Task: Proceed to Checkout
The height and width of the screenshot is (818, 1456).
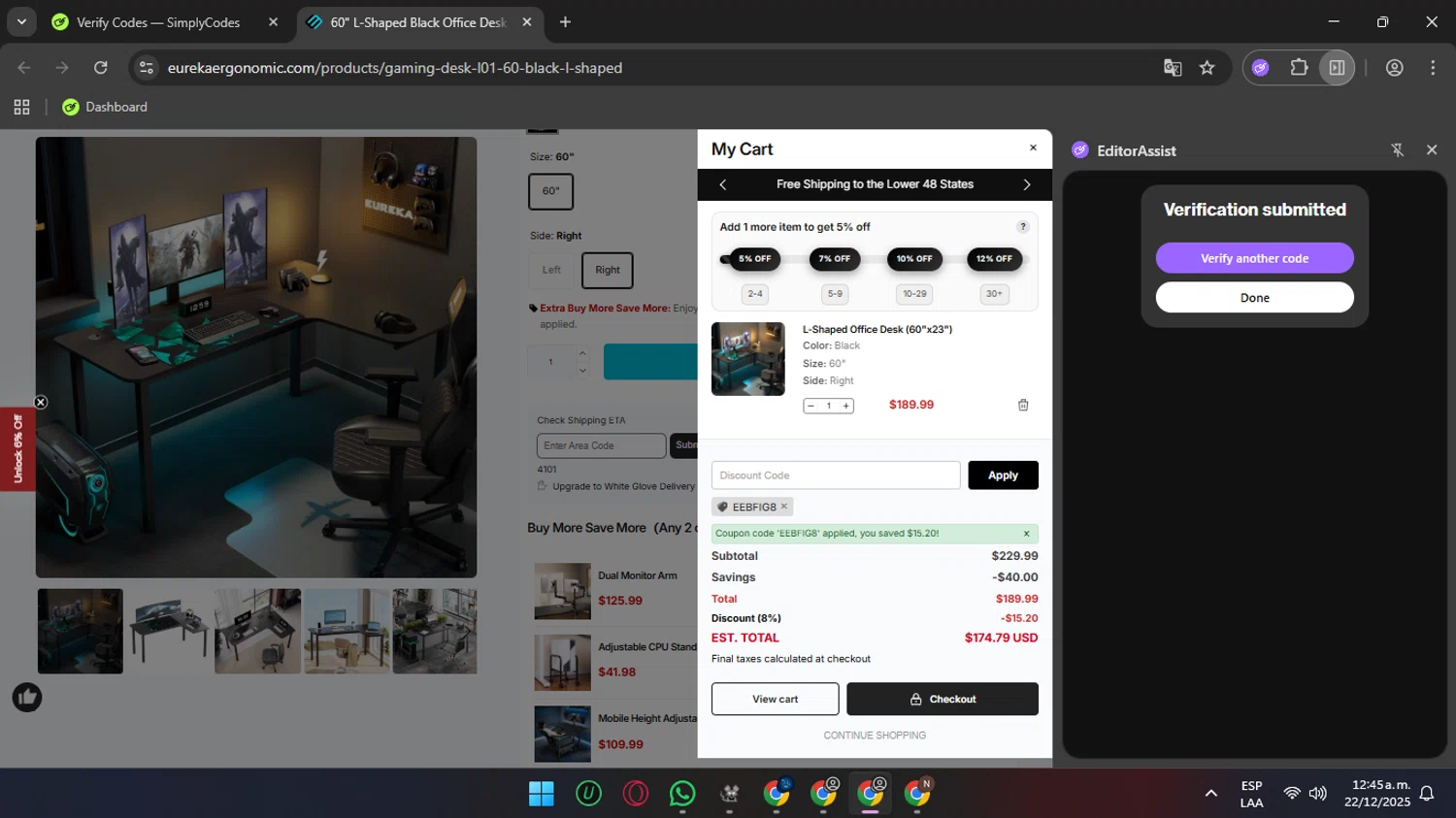Action: coord(943,699)
